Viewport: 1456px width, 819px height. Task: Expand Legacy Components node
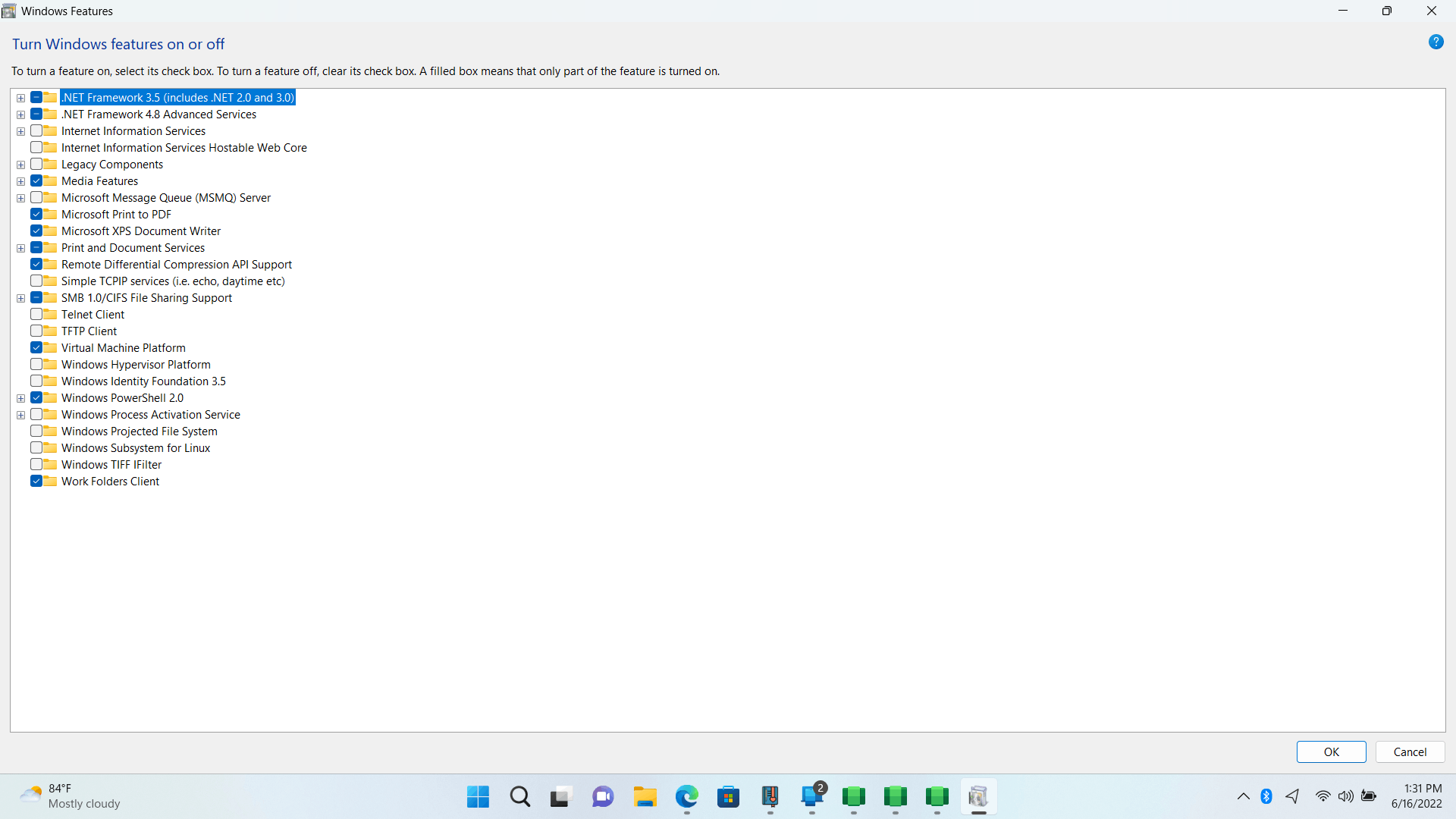[x=21, y=165]
